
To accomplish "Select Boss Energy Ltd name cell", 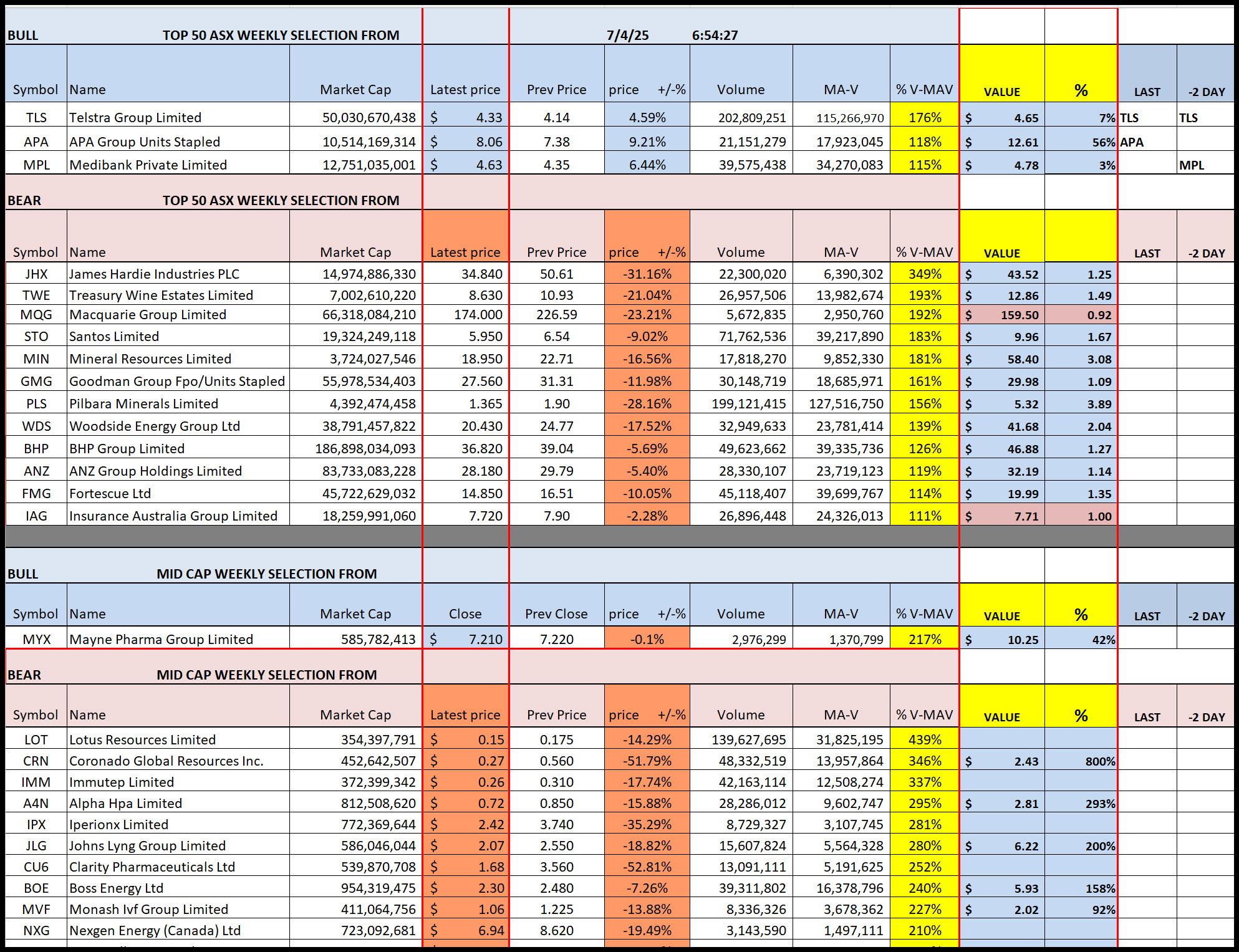I will tap(178, 888).
